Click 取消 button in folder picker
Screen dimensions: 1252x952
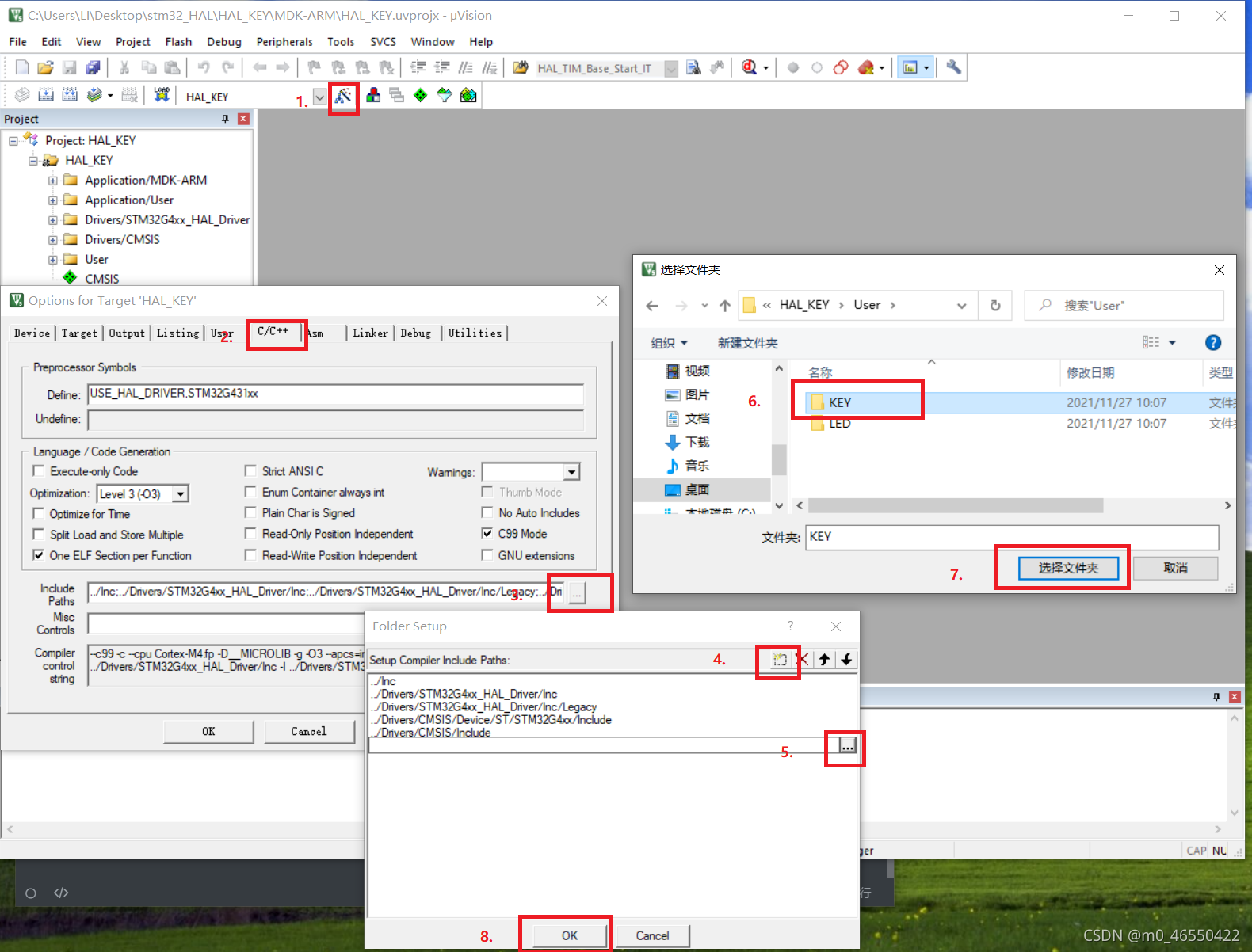[1175, 568]
